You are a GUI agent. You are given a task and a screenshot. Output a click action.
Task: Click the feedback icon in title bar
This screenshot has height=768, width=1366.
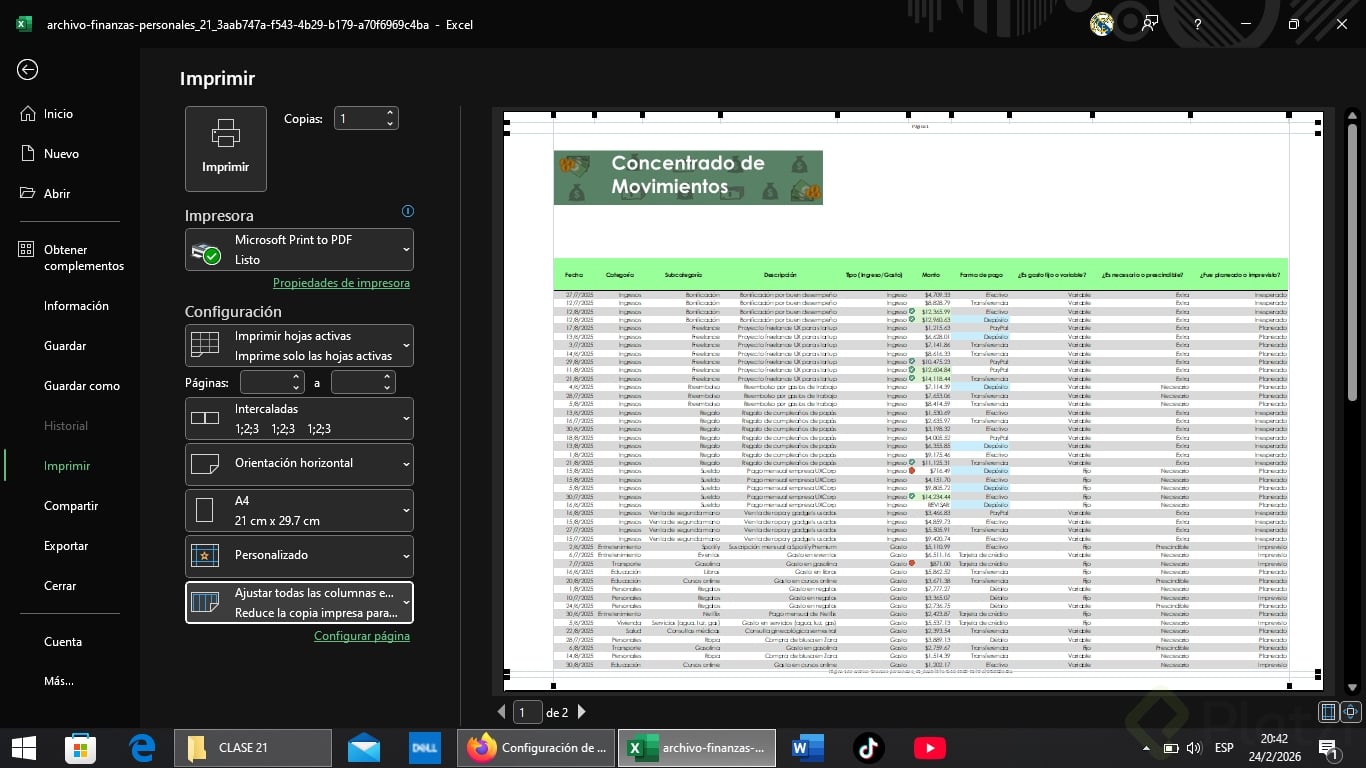(x=1150, y=24)
